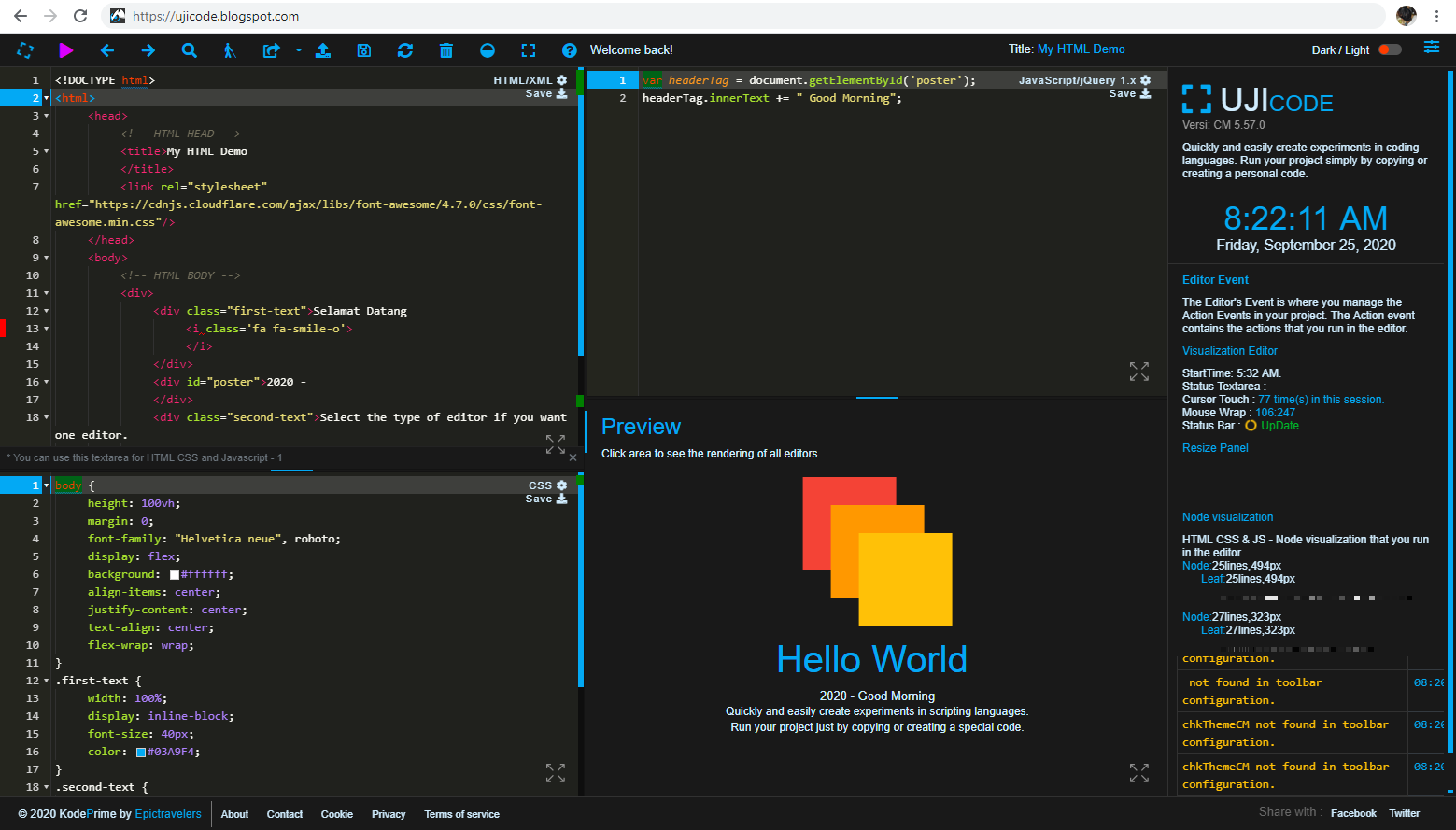Collapse the first-text div fold at HTML line 12
Screen dimensions: 1456x830
tap(47, 311)
